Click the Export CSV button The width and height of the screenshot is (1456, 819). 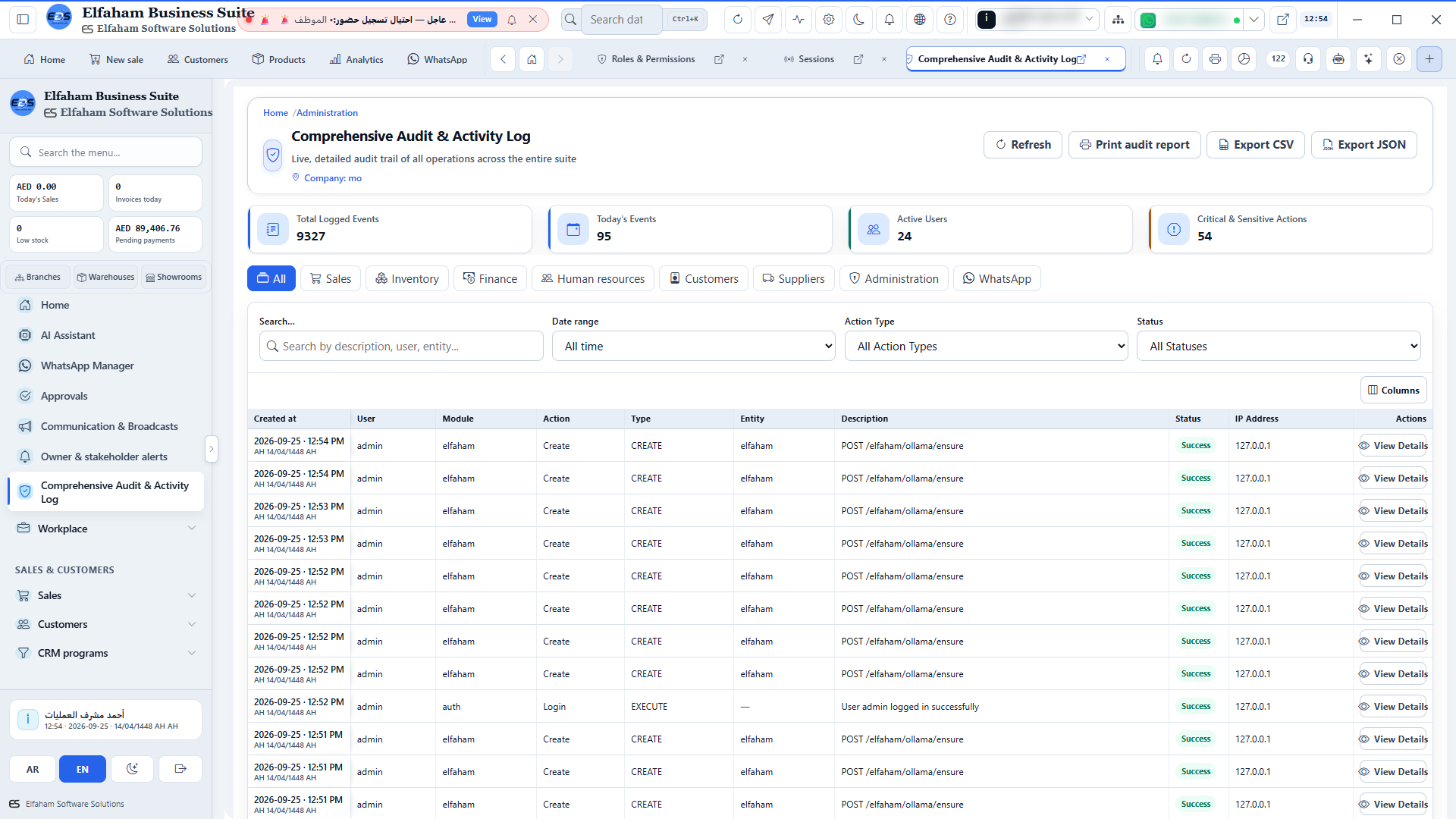coord(1256,145)
